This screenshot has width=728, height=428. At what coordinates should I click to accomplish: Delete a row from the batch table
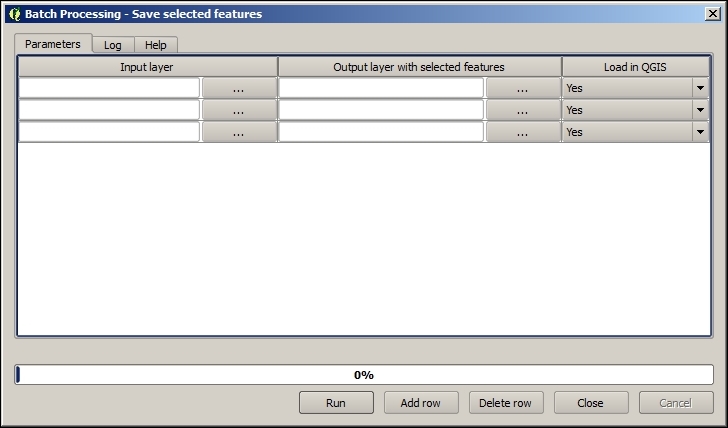(506, 402)
